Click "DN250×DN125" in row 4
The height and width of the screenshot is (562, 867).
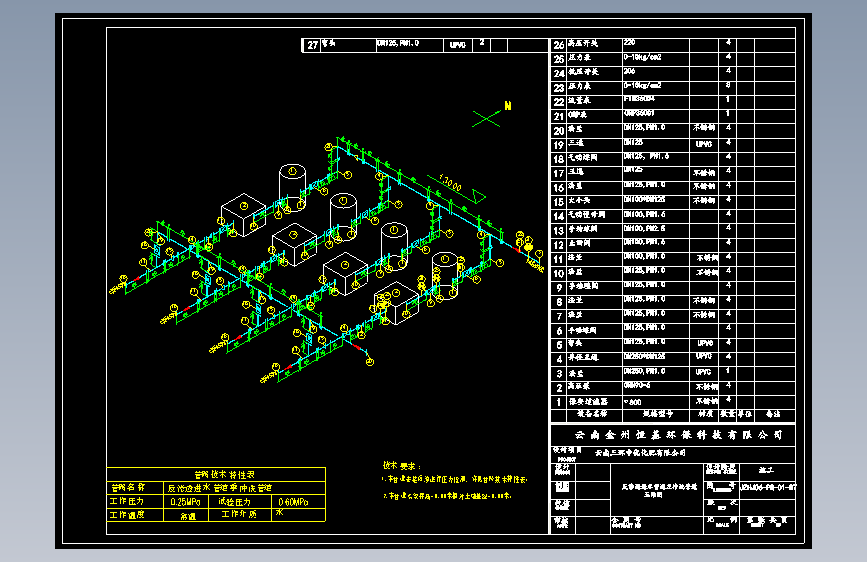coord(645,356)
